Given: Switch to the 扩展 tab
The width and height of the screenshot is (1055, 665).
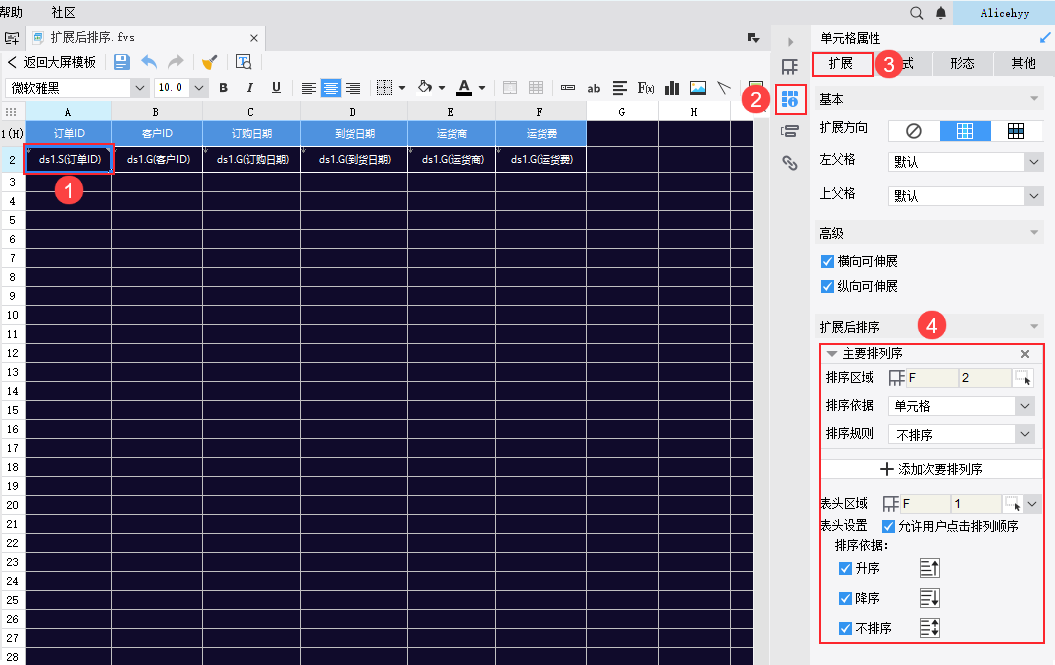Looking at the screenshot, I should coord(842,64).
